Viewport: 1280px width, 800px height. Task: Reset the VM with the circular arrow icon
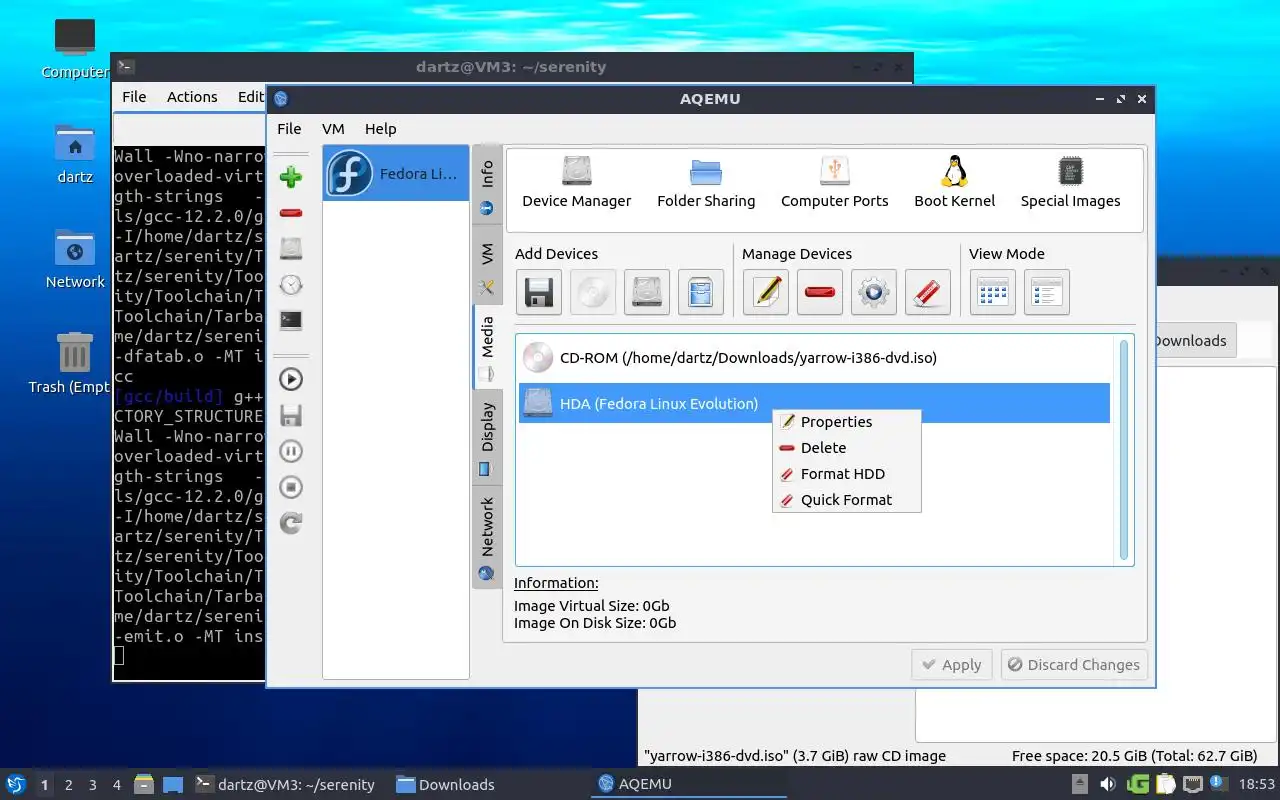pyautogui.click(x=291, y=522)
